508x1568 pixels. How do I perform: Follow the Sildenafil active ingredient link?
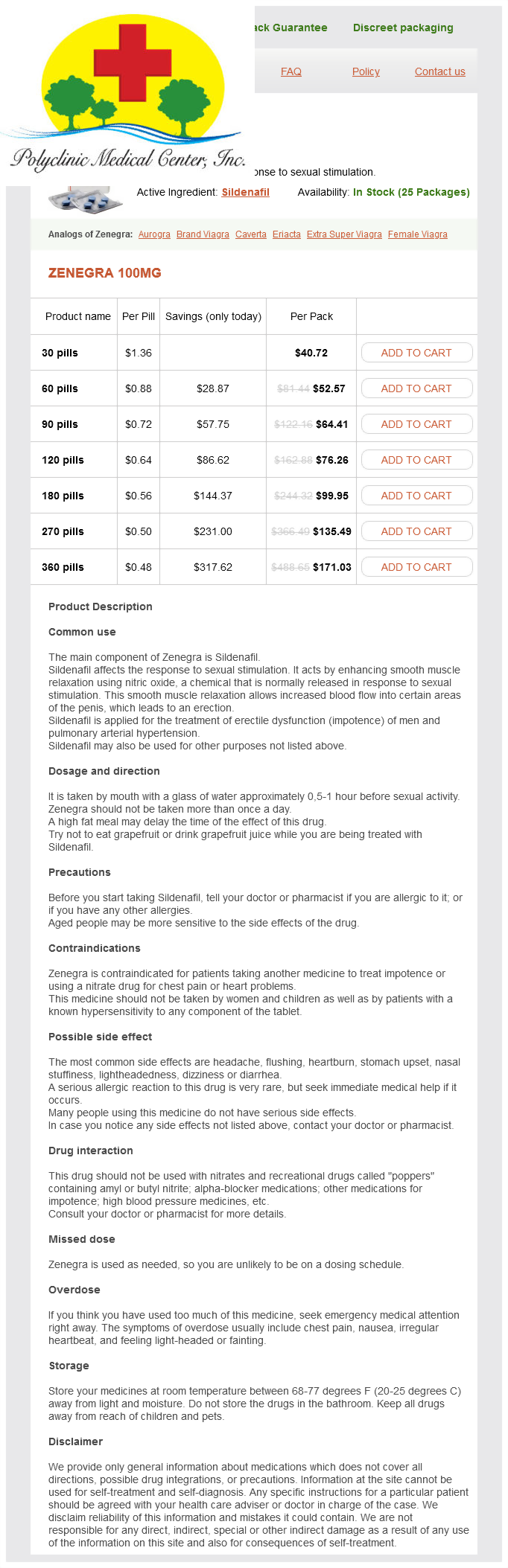point(245,192)
